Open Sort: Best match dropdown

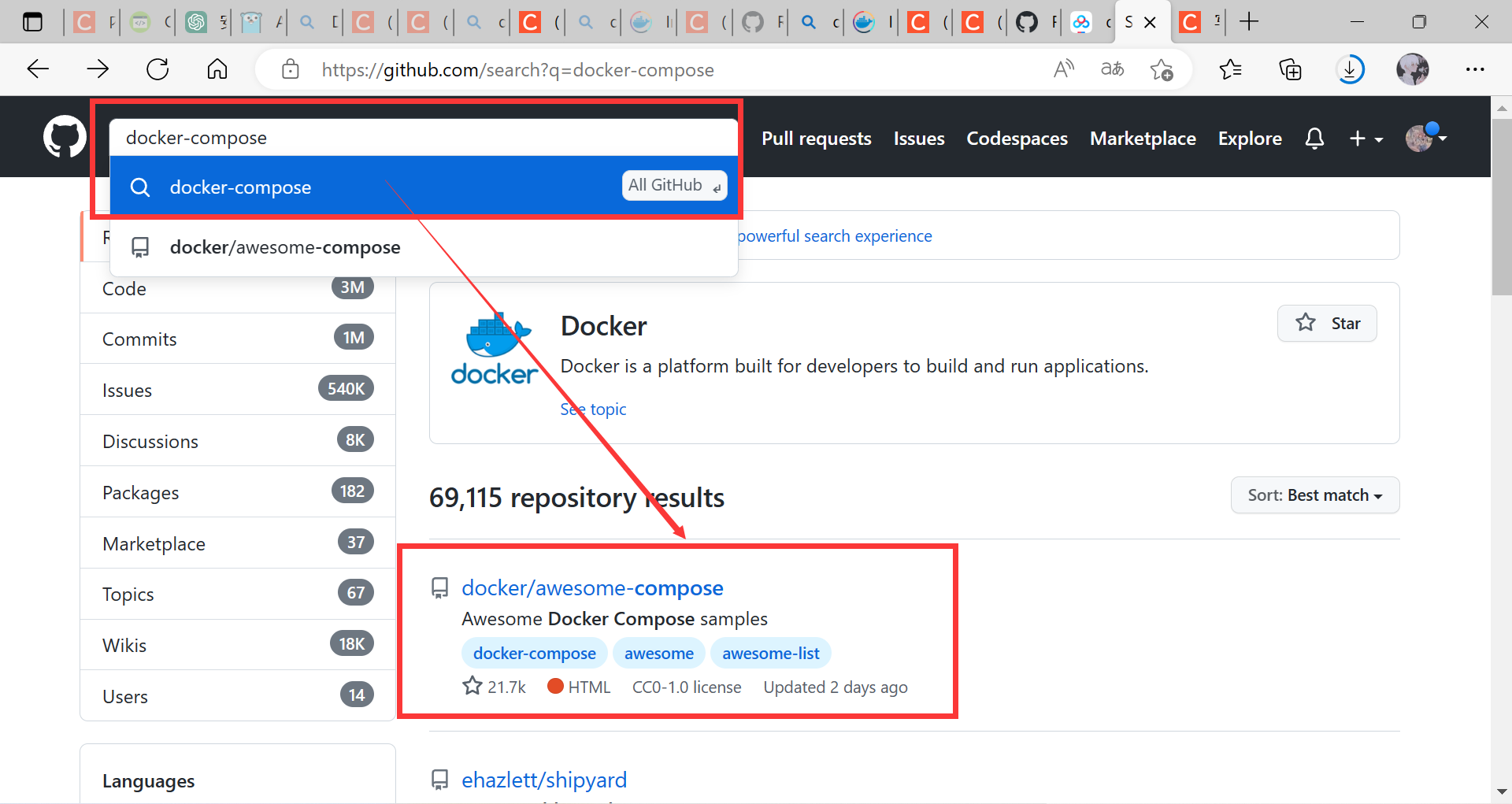tap(1315, 495)
